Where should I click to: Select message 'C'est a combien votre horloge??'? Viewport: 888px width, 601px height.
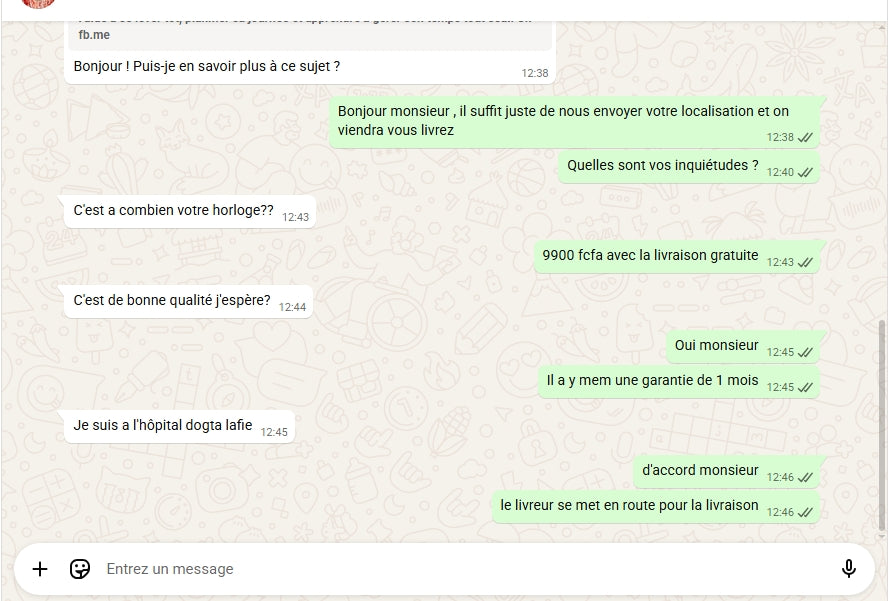coord(173,210)
